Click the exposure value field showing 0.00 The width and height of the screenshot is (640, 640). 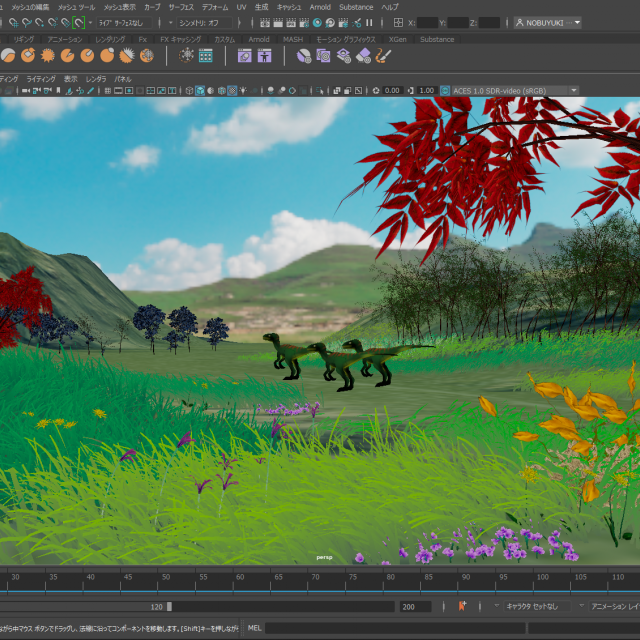[392, 91]
